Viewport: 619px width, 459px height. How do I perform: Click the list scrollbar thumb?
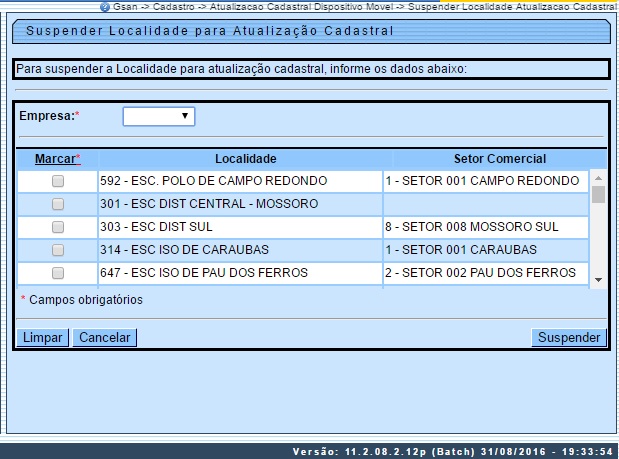598,195
